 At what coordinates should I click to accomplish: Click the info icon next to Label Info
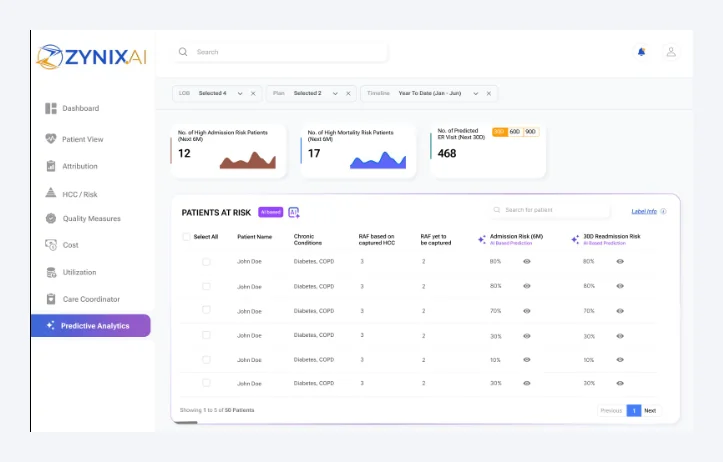click(x=663, y=211)
